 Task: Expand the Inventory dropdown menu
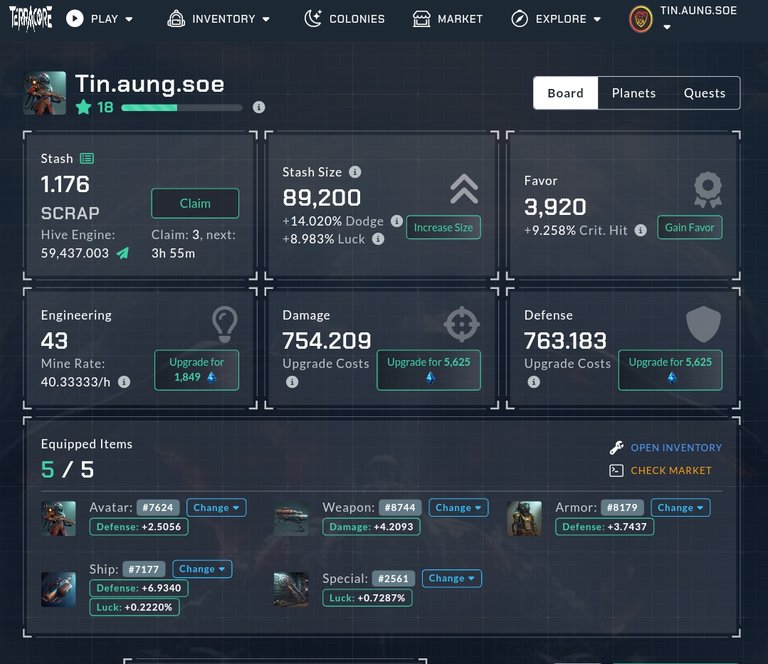(x=218, y=19)
